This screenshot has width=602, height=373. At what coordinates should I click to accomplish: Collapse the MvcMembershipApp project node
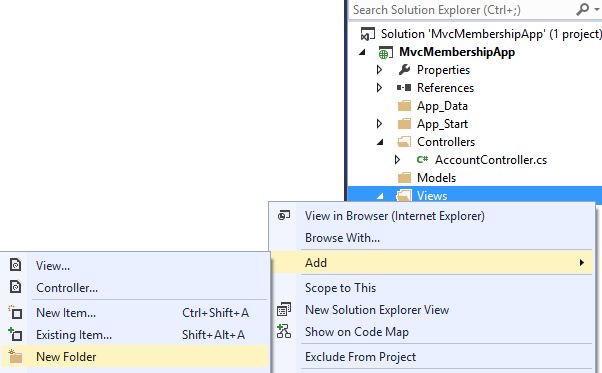click(x=362, y=52)
